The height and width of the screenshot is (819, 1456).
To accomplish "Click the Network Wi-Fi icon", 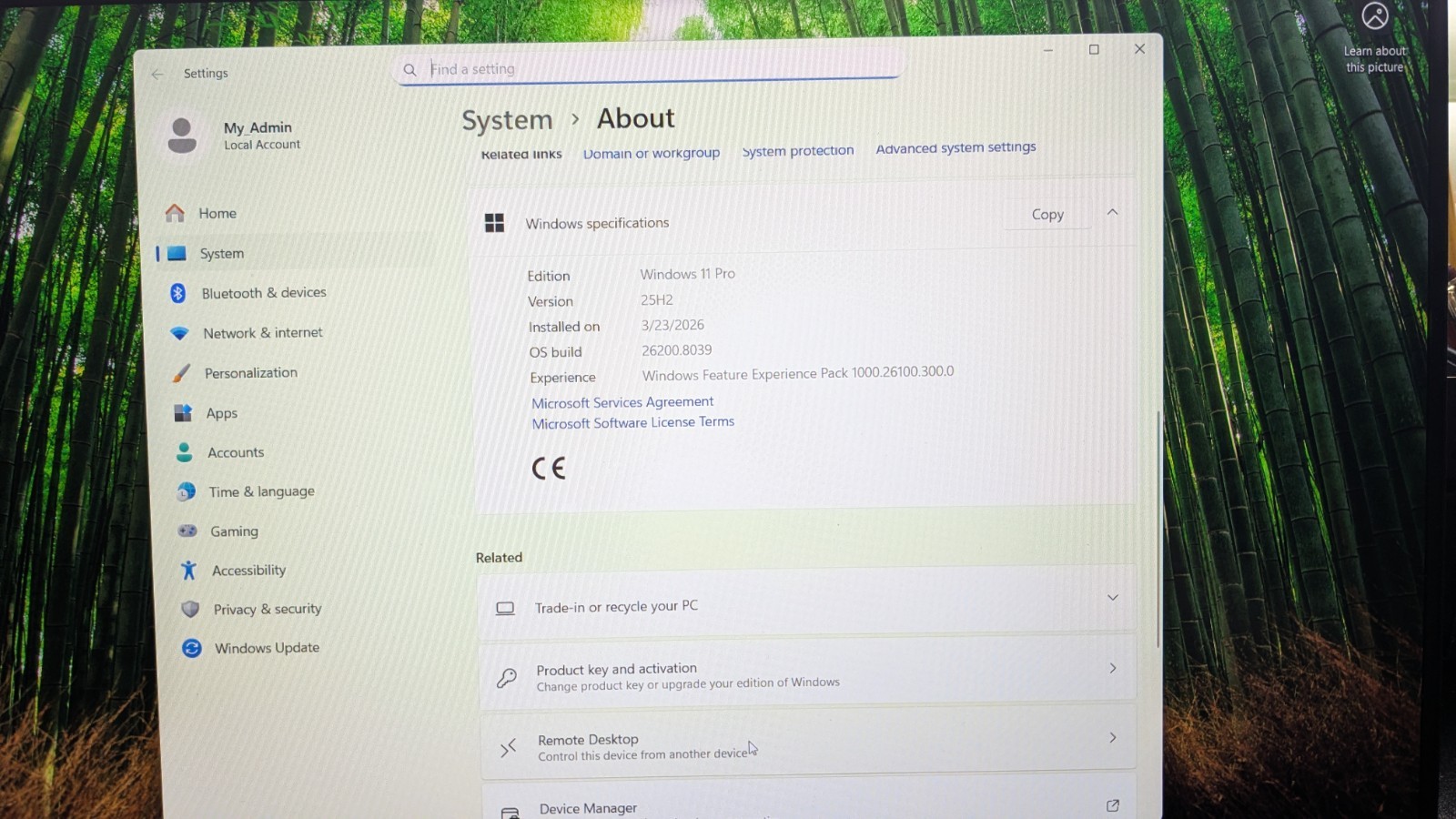I will (x=180, y=333).
